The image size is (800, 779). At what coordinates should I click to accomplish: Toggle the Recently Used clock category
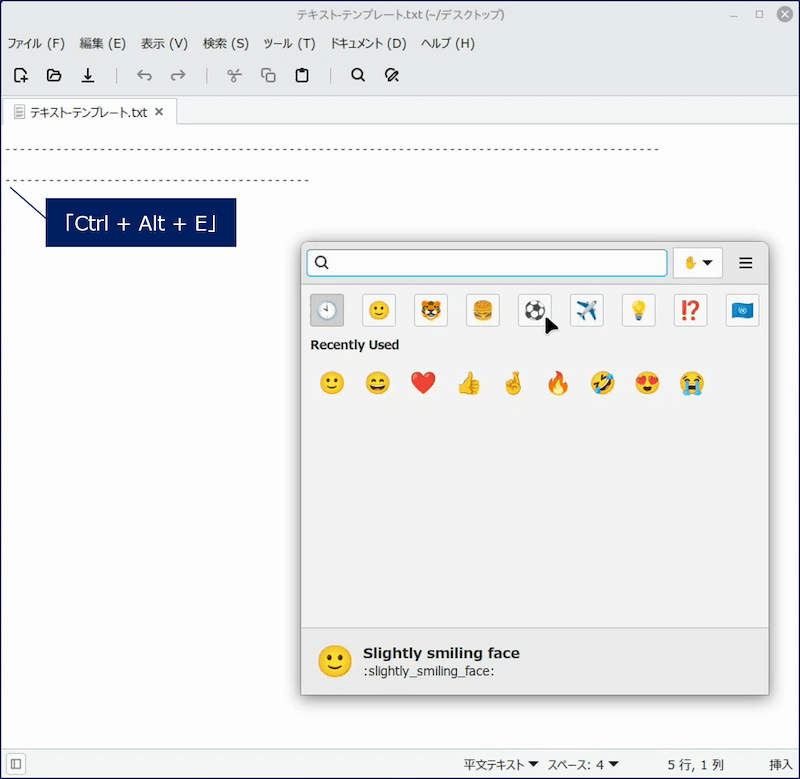(x=327, y=310)
